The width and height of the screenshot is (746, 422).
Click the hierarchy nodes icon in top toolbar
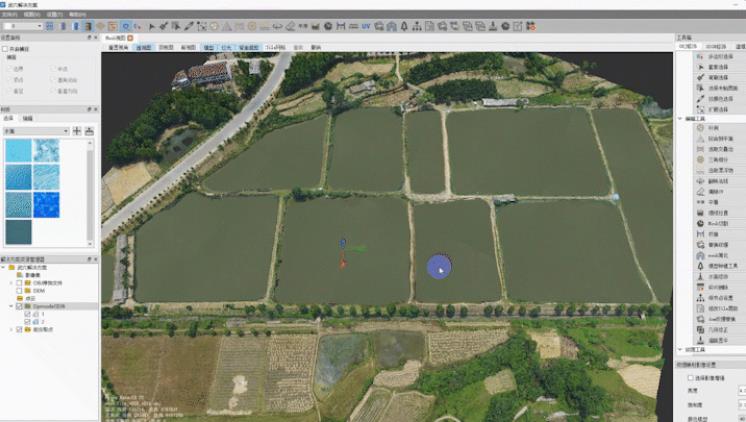[417, 26]
